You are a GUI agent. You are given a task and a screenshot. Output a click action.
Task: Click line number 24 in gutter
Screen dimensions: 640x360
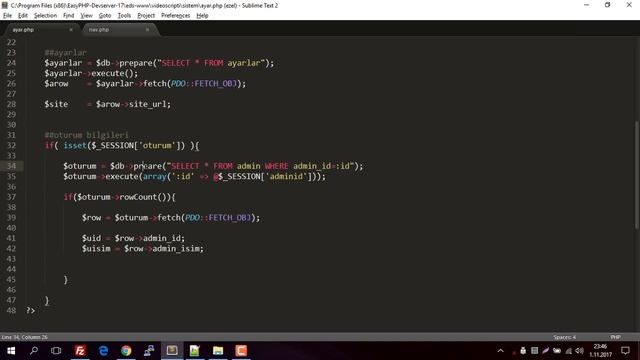click(x=11, y=63)
